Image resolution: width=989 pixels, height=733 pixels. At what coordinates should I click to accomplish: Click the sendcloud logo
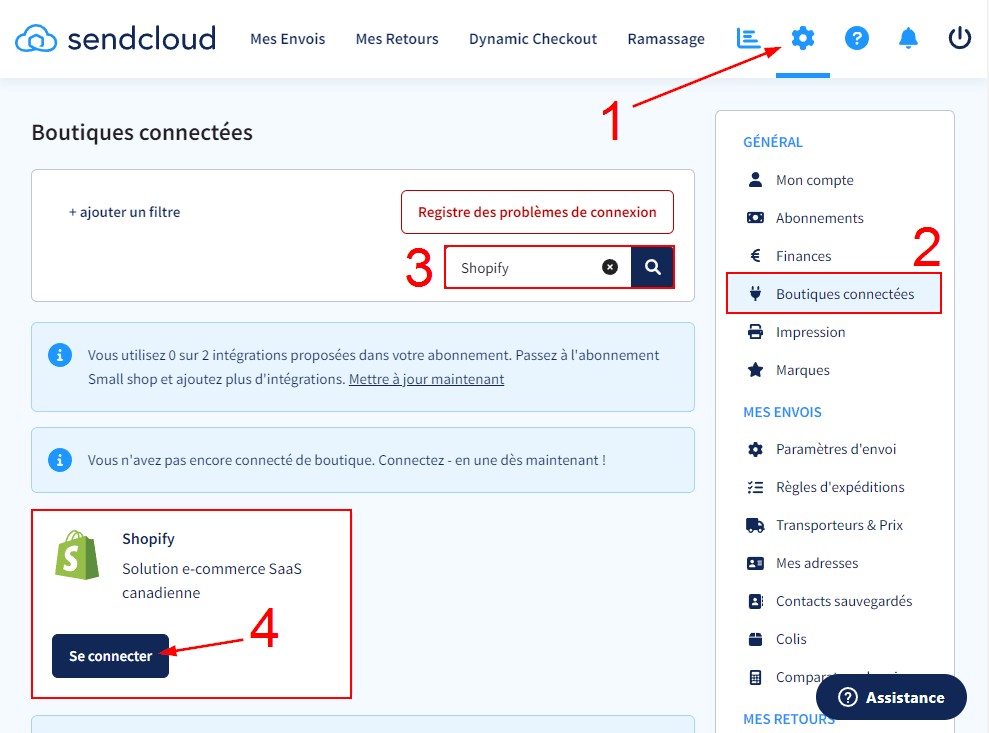click(x=116, y=39)
